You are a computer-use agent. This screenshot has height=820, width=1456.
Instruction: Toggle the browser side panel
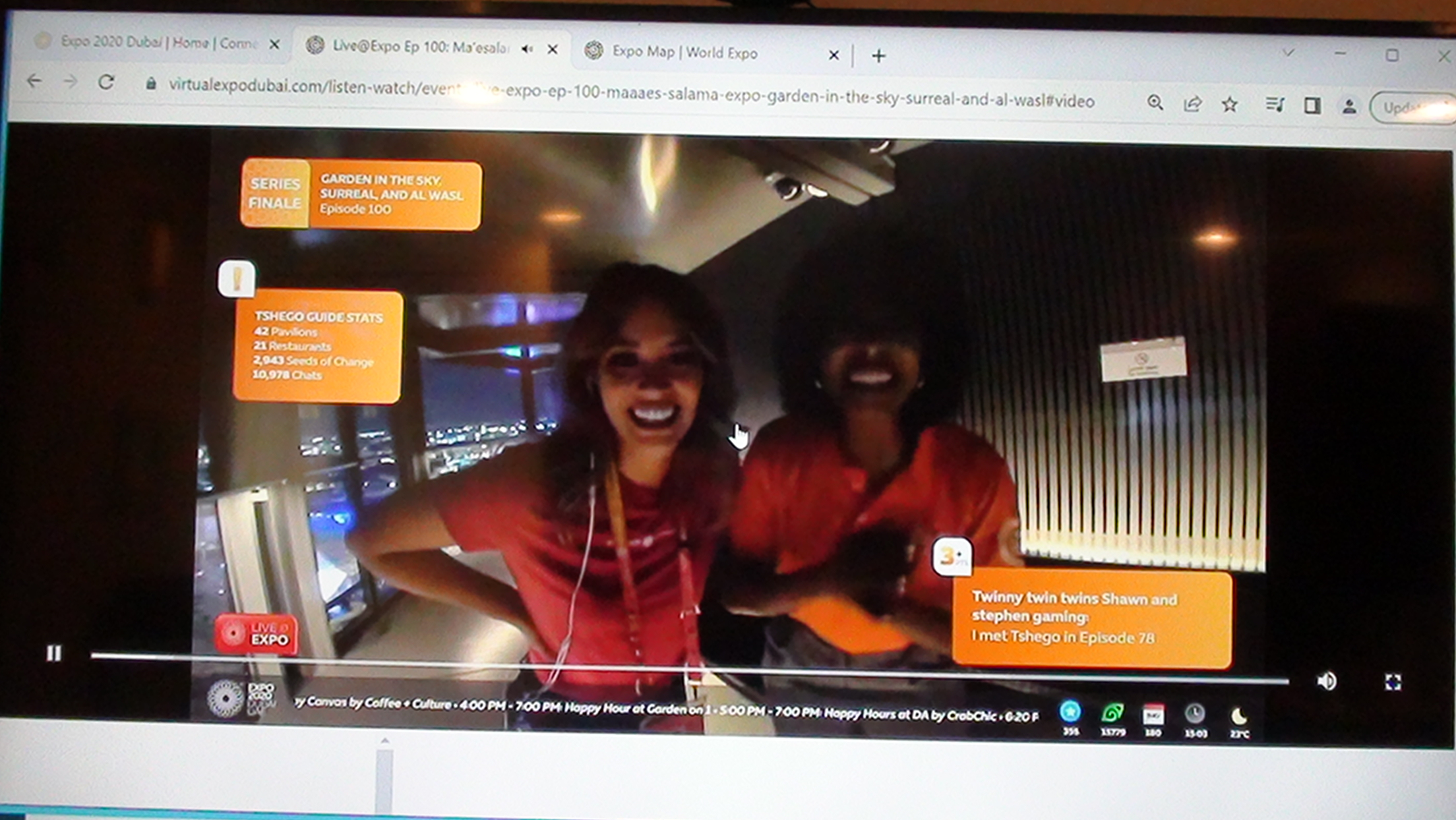[1312, 105]
